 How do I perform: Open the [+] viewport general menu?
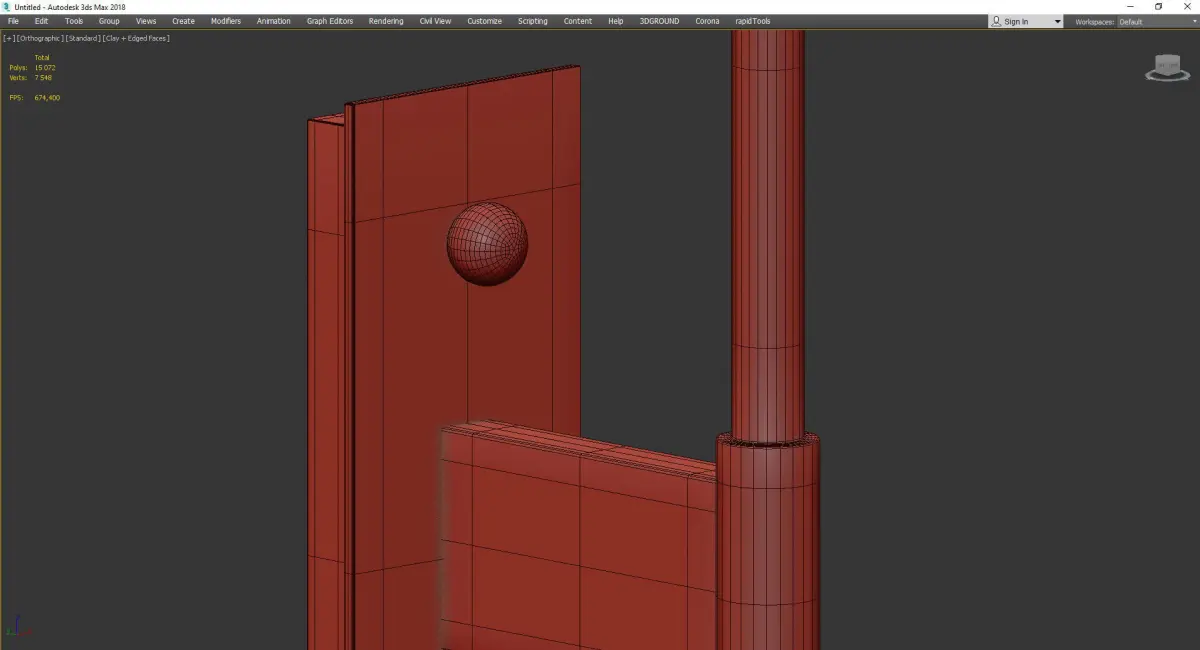(8, 38)
